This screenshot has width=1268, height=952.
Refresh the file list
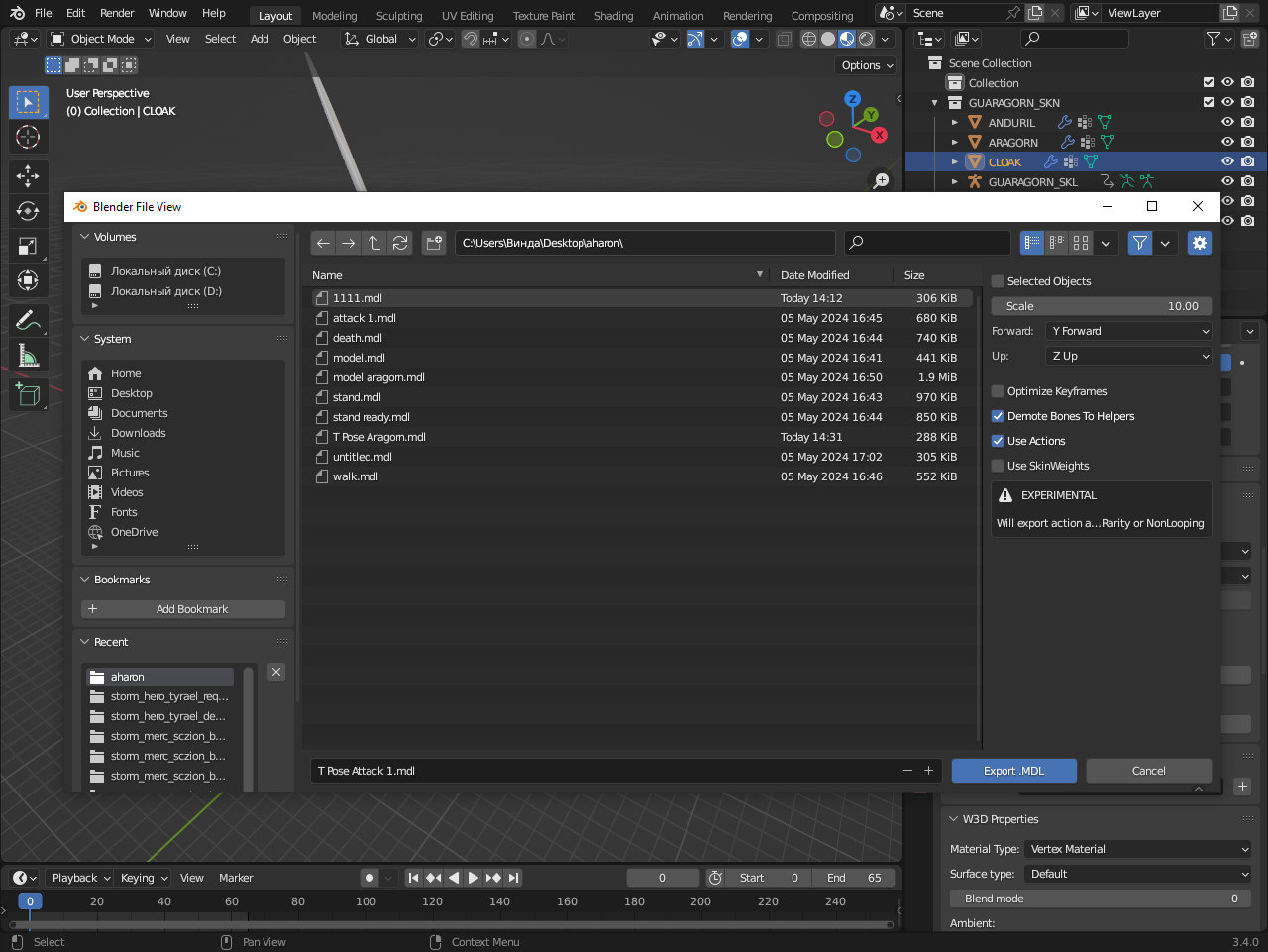pos(400,243)
